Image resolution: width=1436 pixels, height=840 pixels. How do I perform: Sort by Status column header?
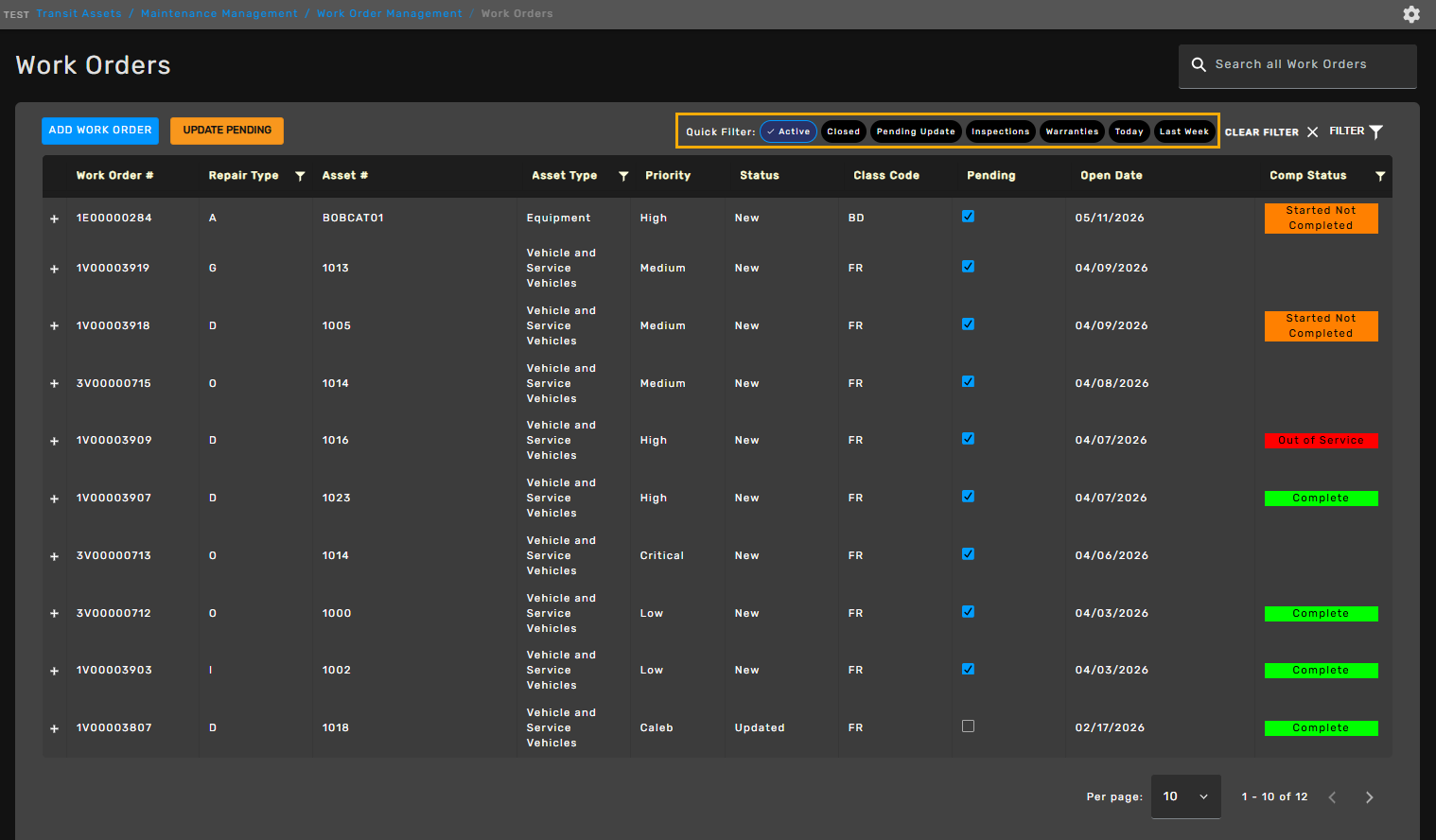760,176
